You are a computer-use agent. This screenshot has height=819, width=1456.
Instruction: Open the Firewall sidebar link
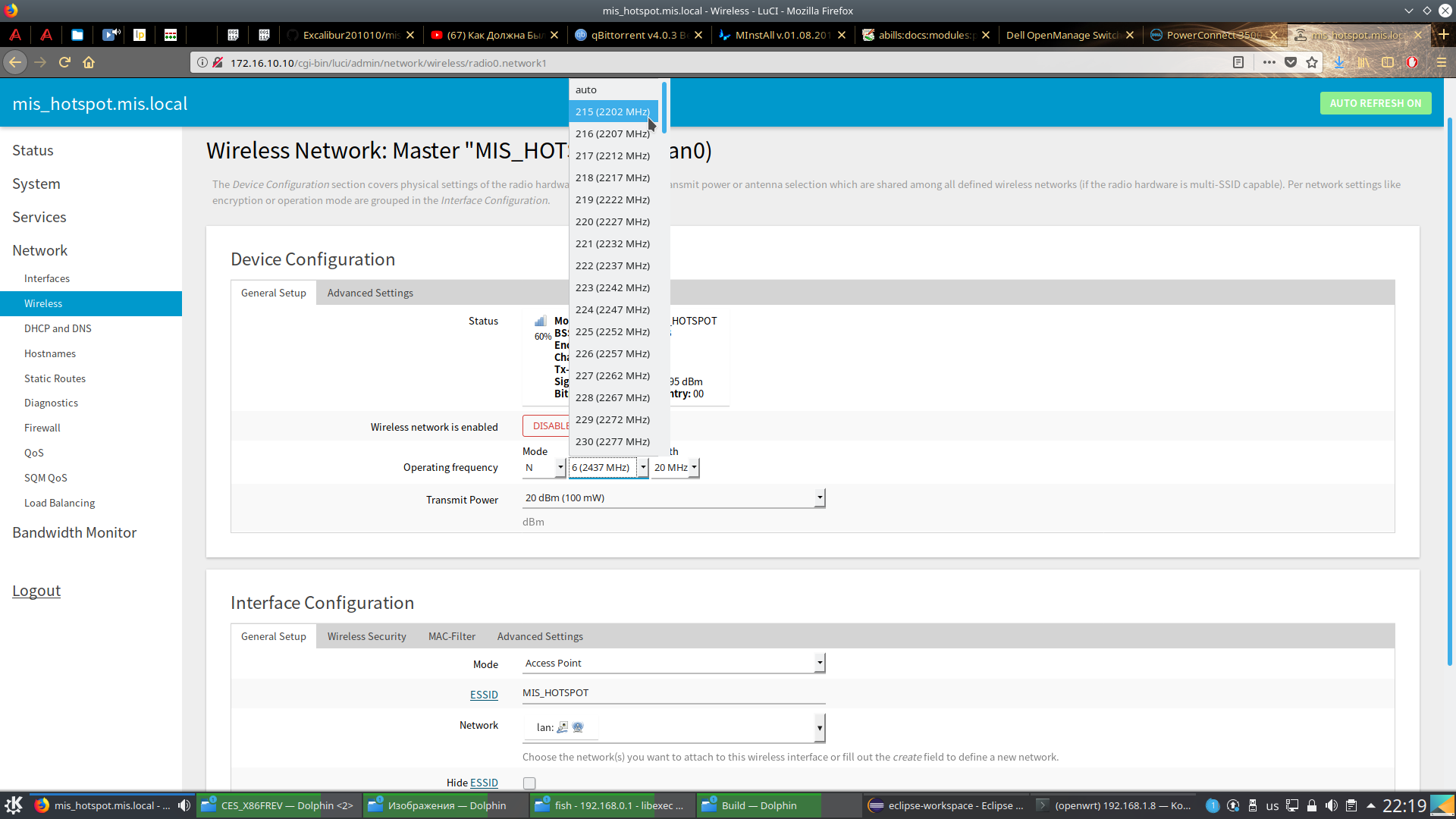[x=42, y=428]
